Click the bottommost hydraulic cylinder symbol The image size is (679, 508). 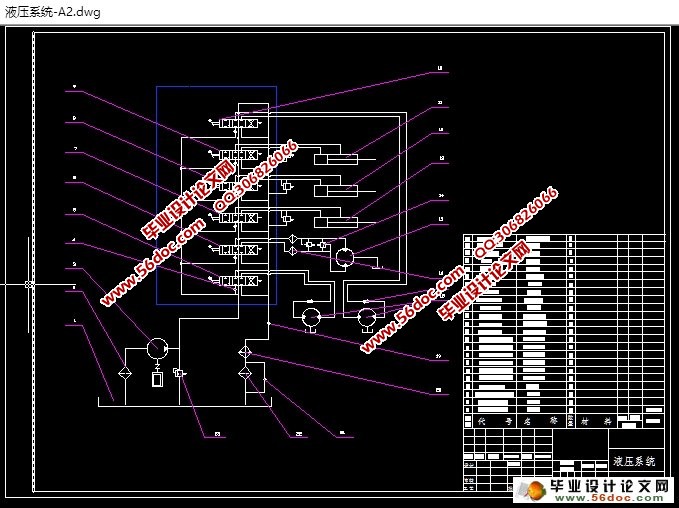tap(334, 220)
